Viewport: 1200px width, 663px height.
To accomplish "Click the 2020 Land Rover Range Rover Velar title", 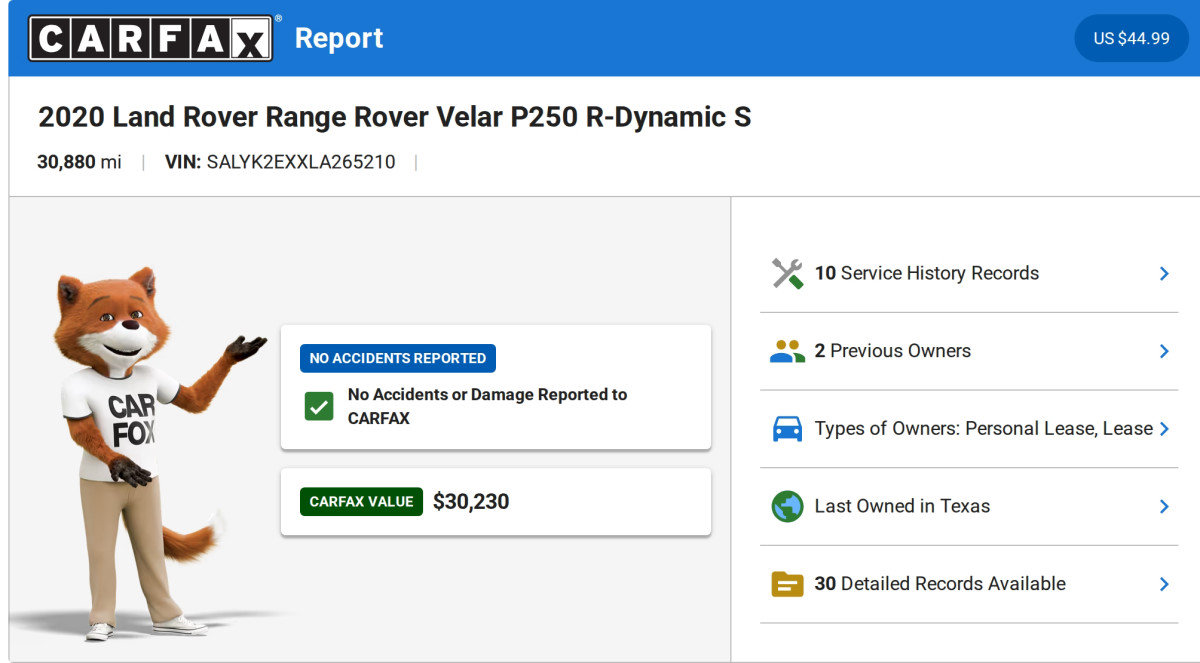I will pos(394,117).
